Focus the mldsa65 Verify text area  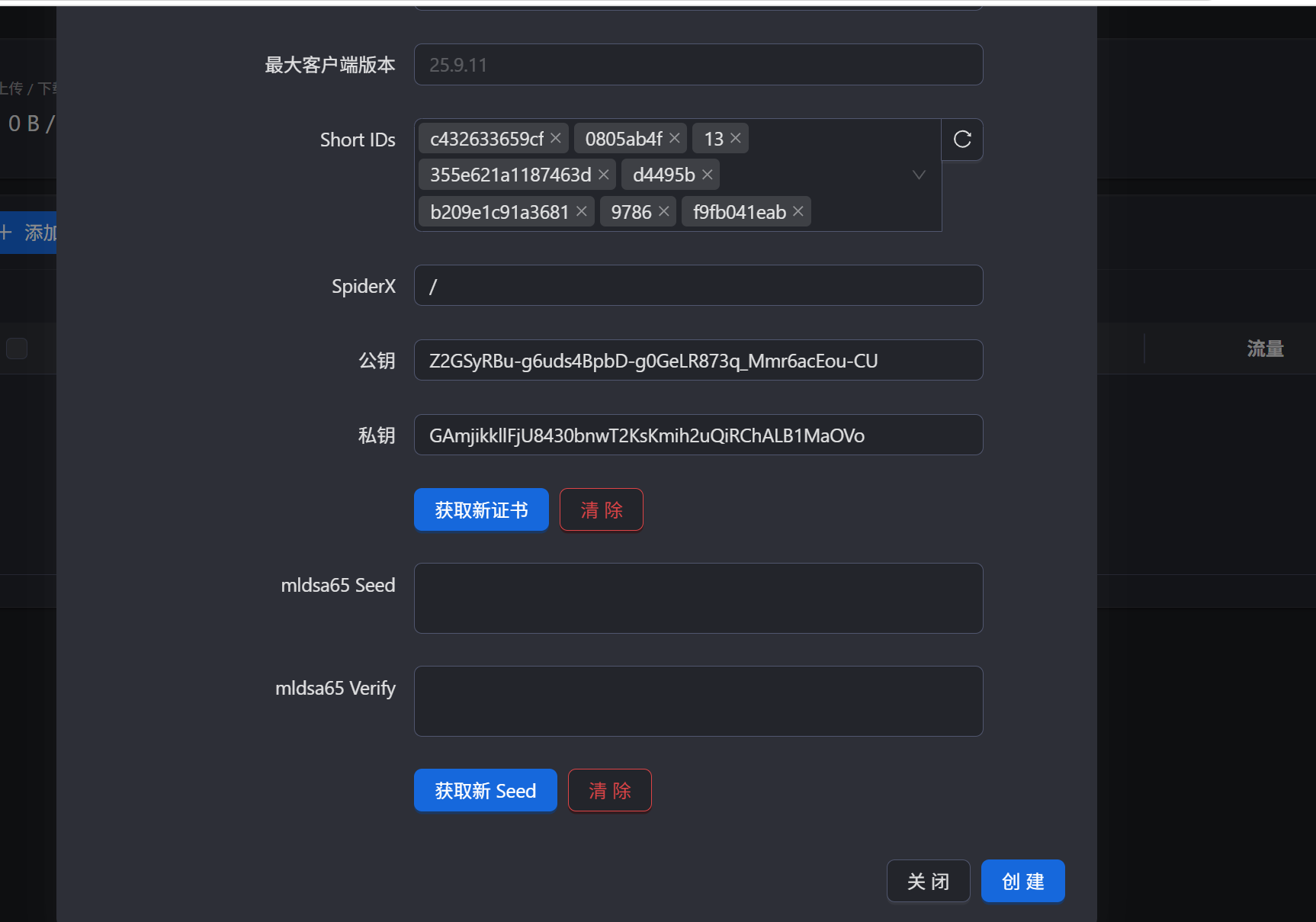tap(698, 702)
